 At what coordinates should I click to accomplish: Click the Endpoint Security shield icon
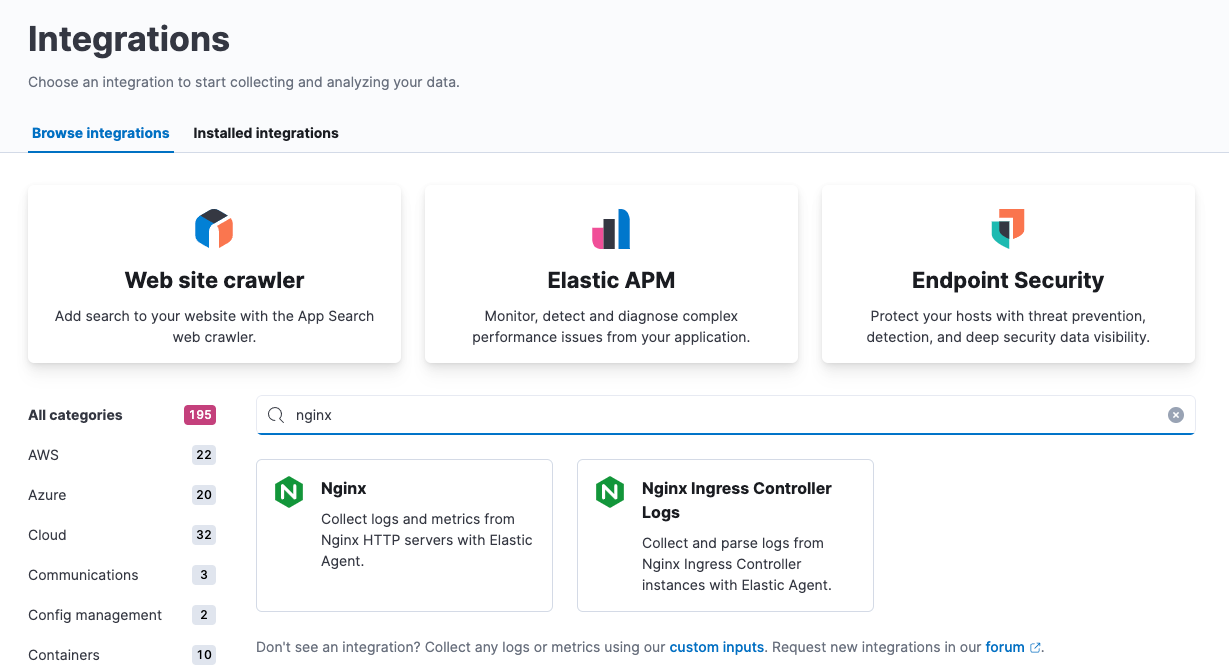point(1007,229)
